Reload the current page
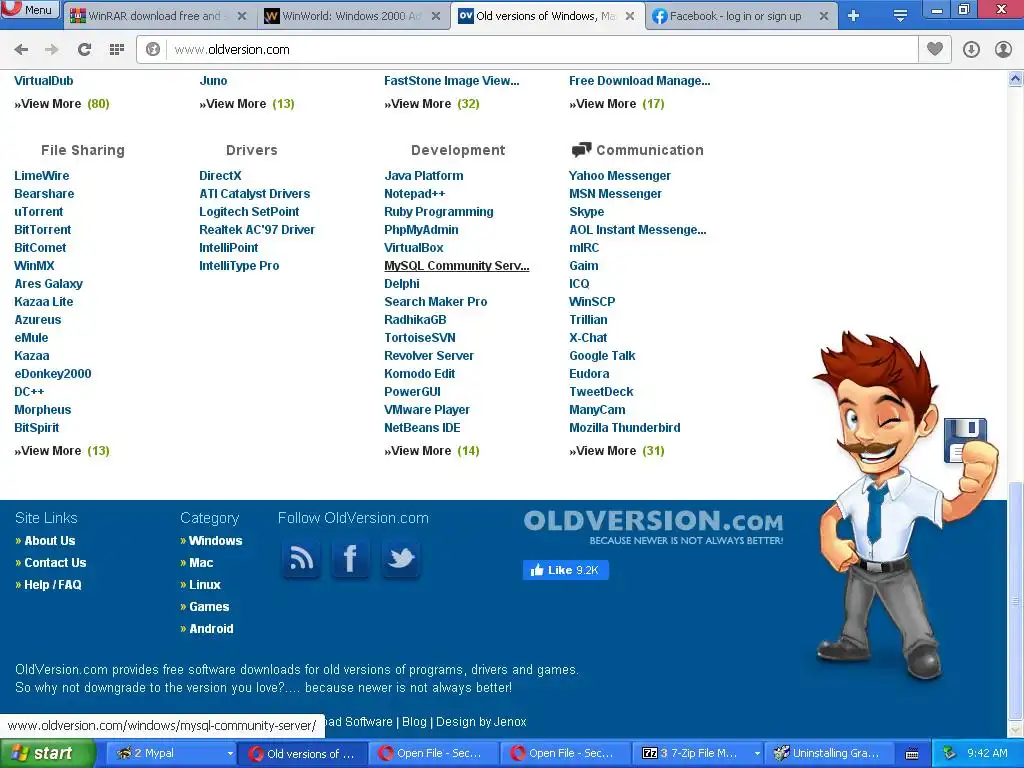The image size is (1024, 768). coord(84,50)
